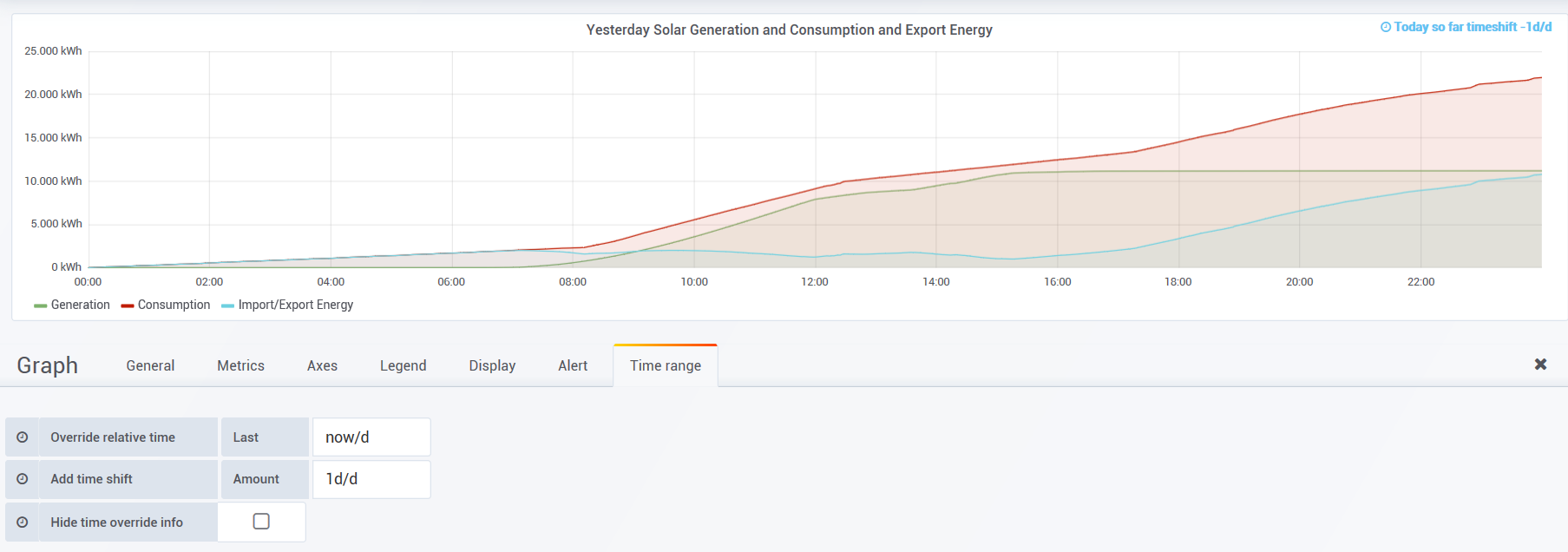This screenshot has height=552, width=1568.
Task: Close the panel editor with the X
Action: (1540, 365)
